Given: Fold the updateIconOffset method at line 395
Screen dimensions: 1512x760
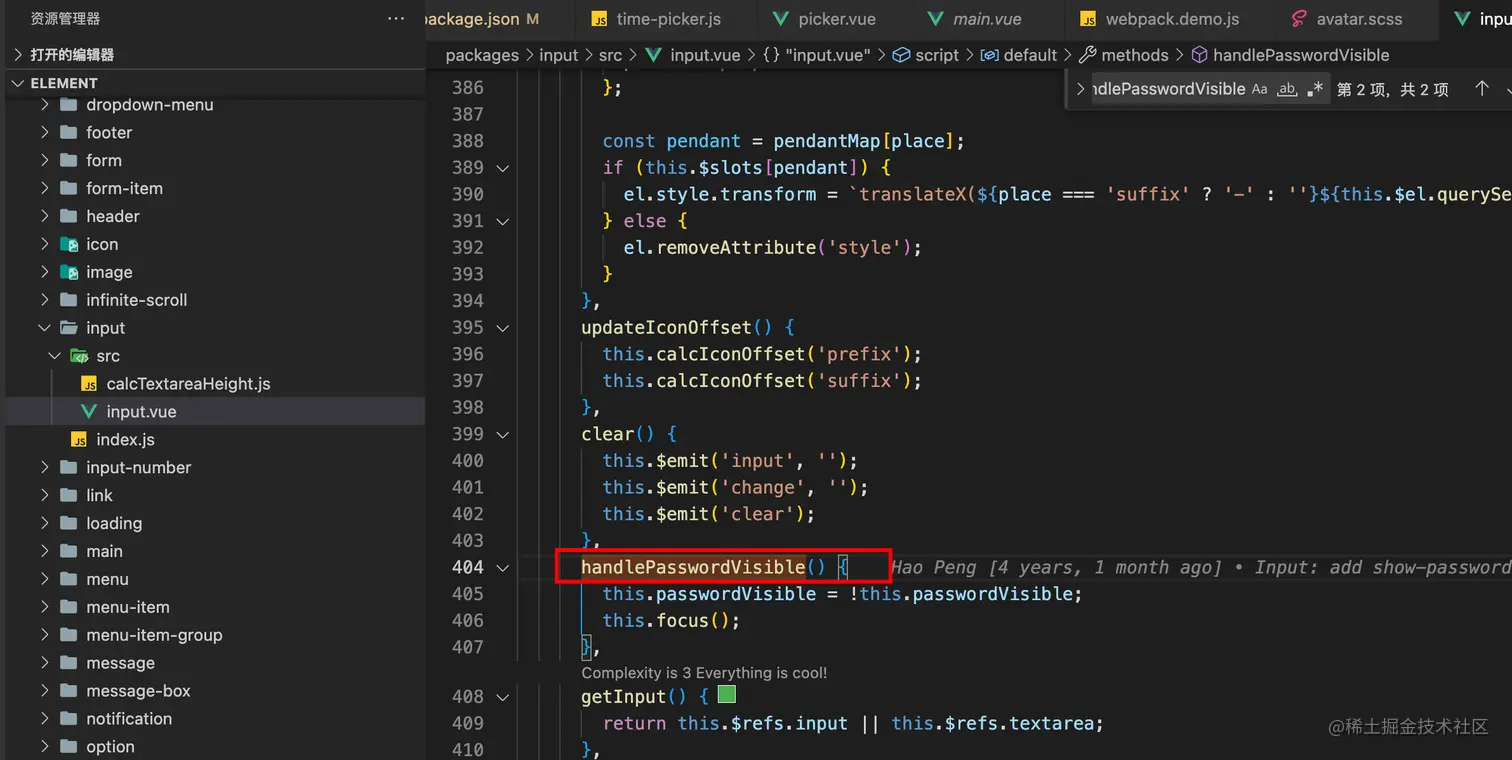Looking at the screenshot, I should [503, 328].
